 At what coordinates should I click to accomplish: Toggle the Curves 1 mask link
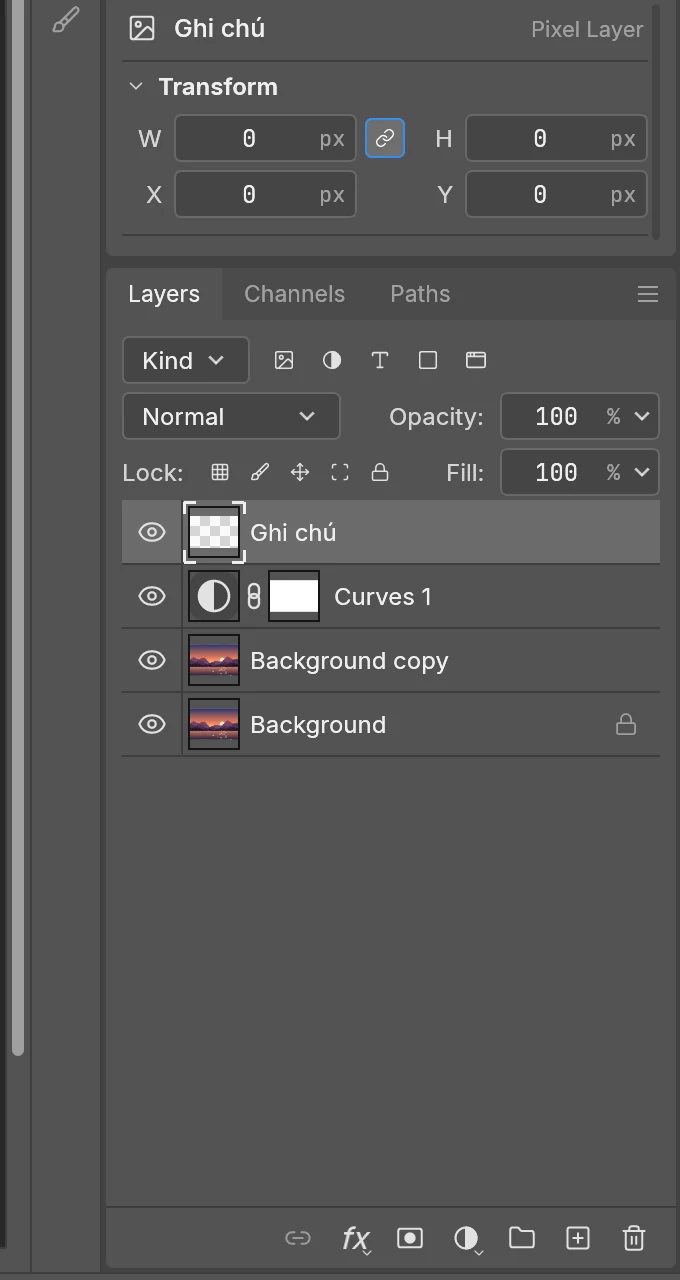point(254,596)
